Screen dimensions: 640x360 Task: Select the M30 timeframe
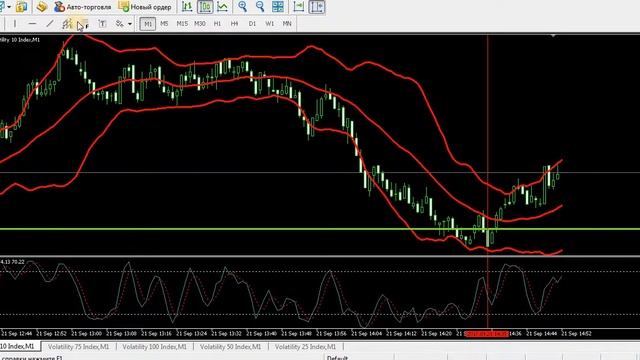point(200,24)
